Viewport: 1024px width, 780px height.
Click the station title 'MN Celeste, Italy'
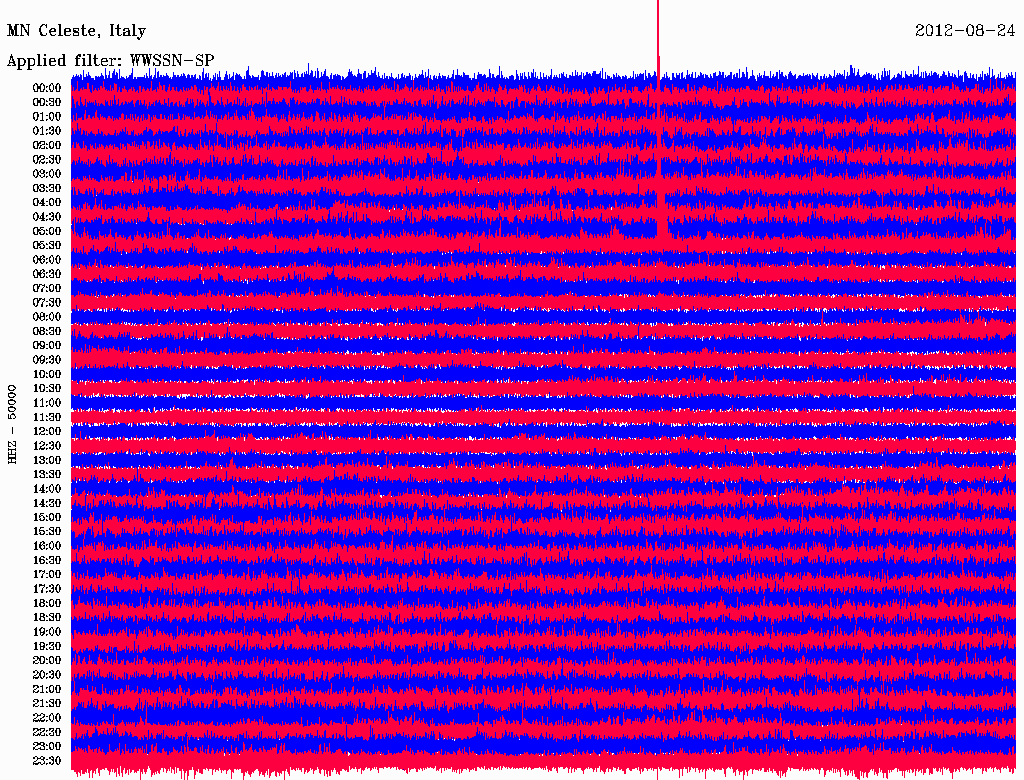(76, 31)
